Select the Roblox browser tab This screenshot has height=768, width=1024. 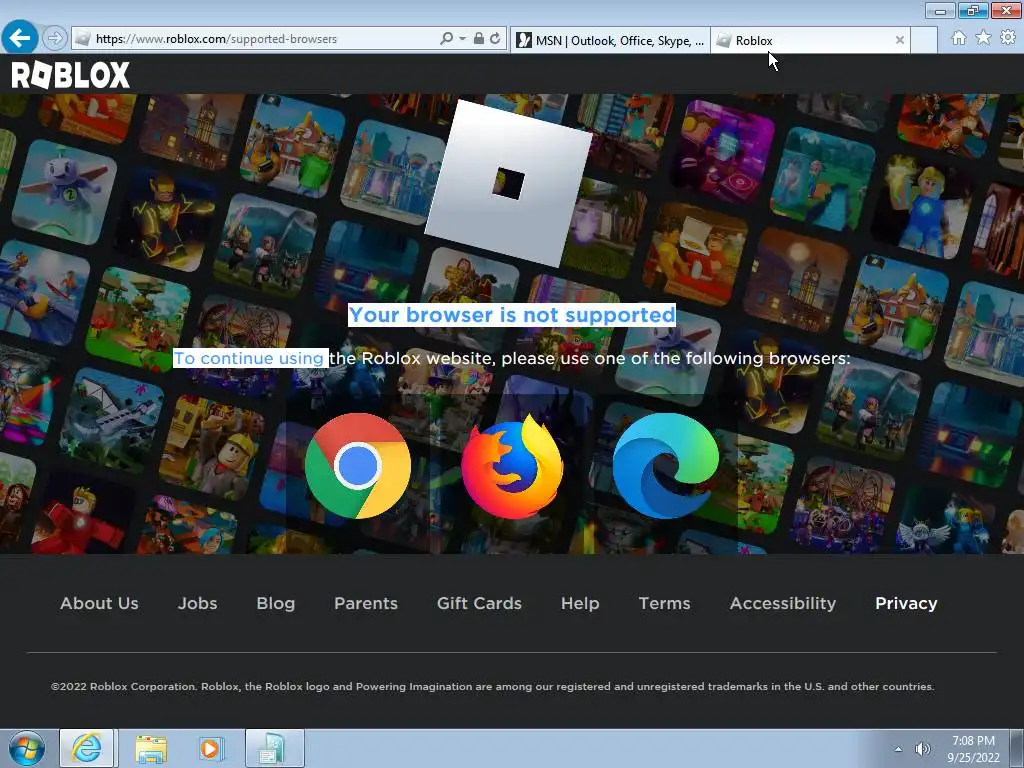[x=803, y=40]
